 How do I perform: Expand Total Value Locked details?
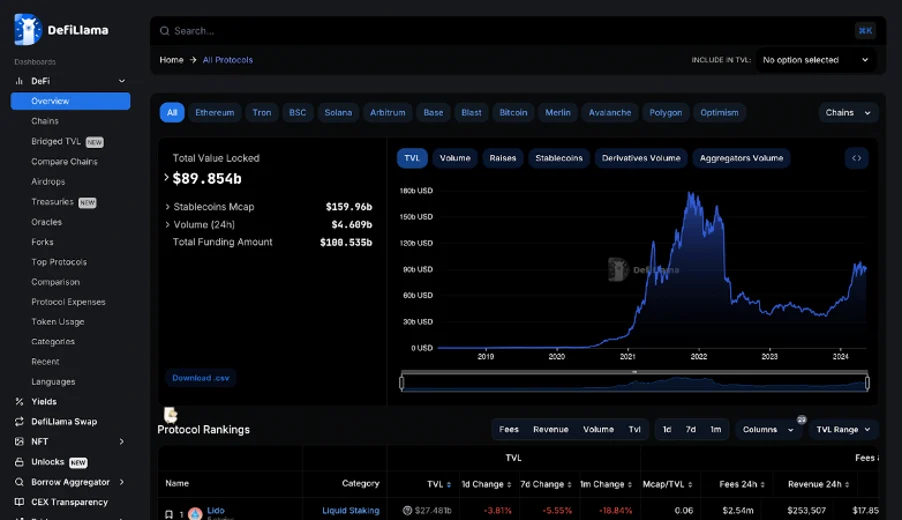(166, 178)
